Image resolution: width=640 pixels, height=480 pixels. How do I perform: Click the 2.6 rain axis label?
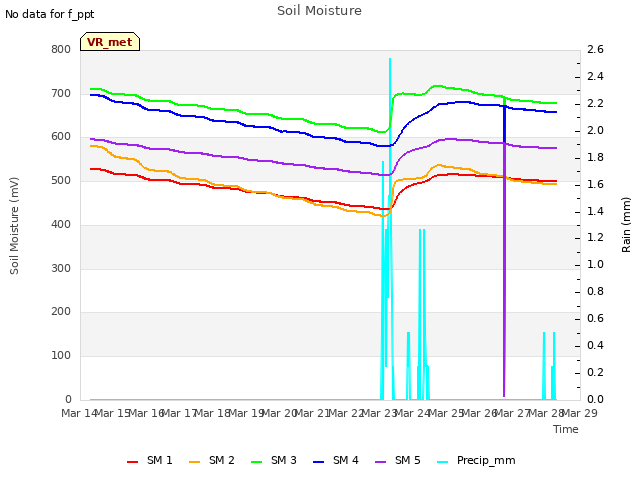(595, 49)
